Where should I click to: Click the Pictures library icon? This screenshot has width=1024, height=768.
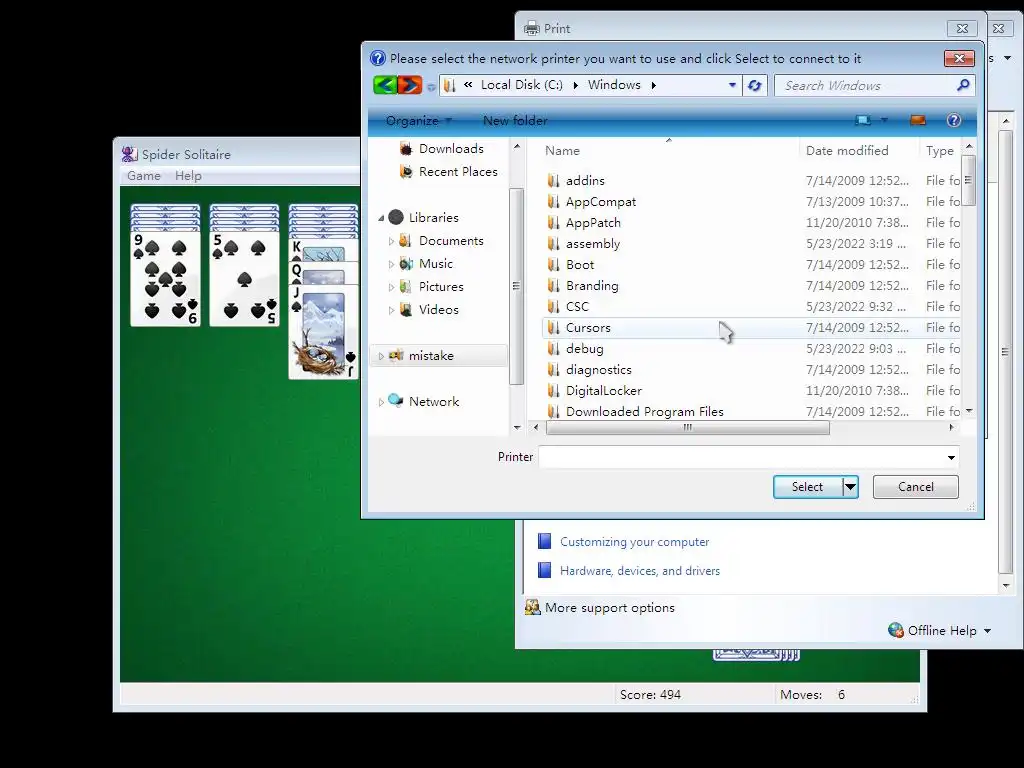click(x=406, y=287)
